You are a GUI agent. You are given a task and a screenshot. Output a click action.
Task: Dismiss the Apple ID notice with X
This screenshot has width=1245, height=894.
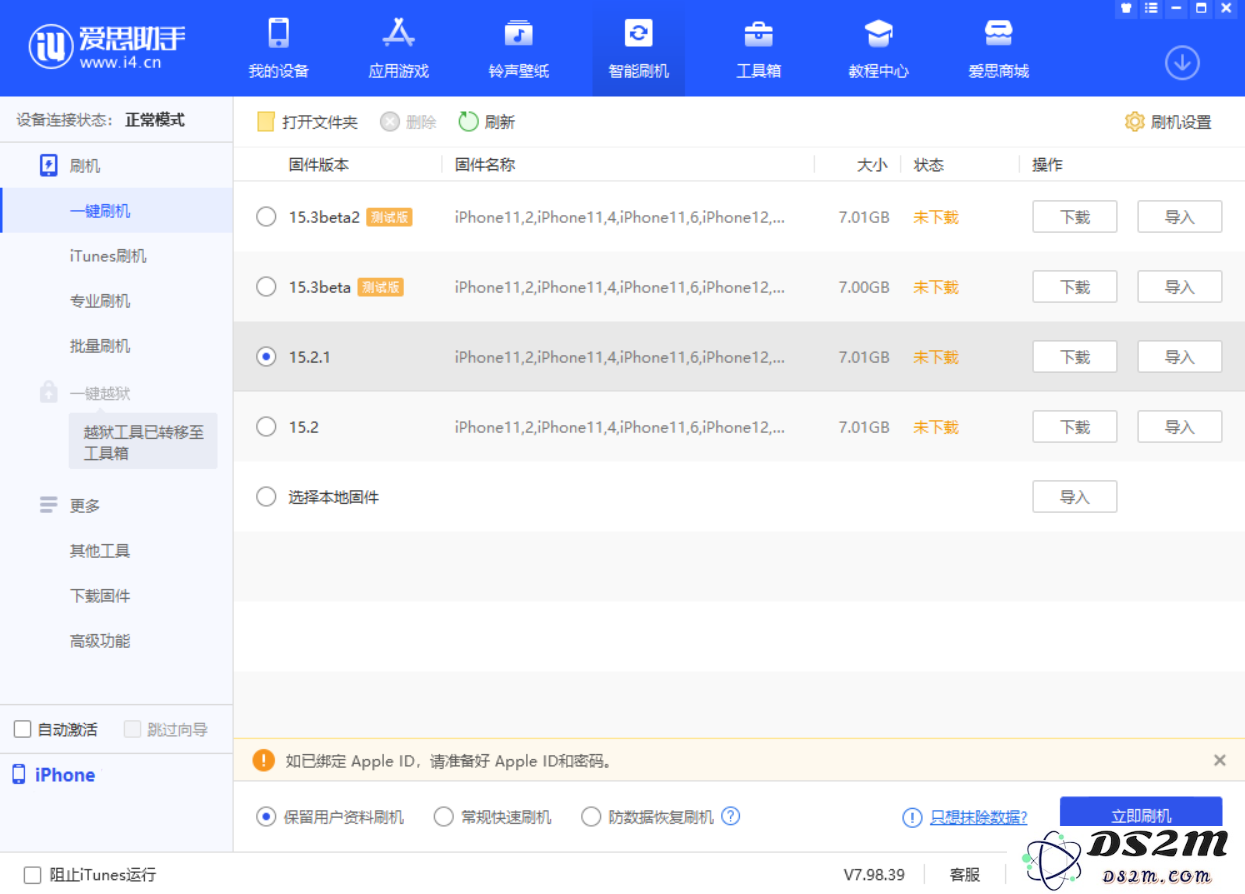click(x=1220, y=761)
